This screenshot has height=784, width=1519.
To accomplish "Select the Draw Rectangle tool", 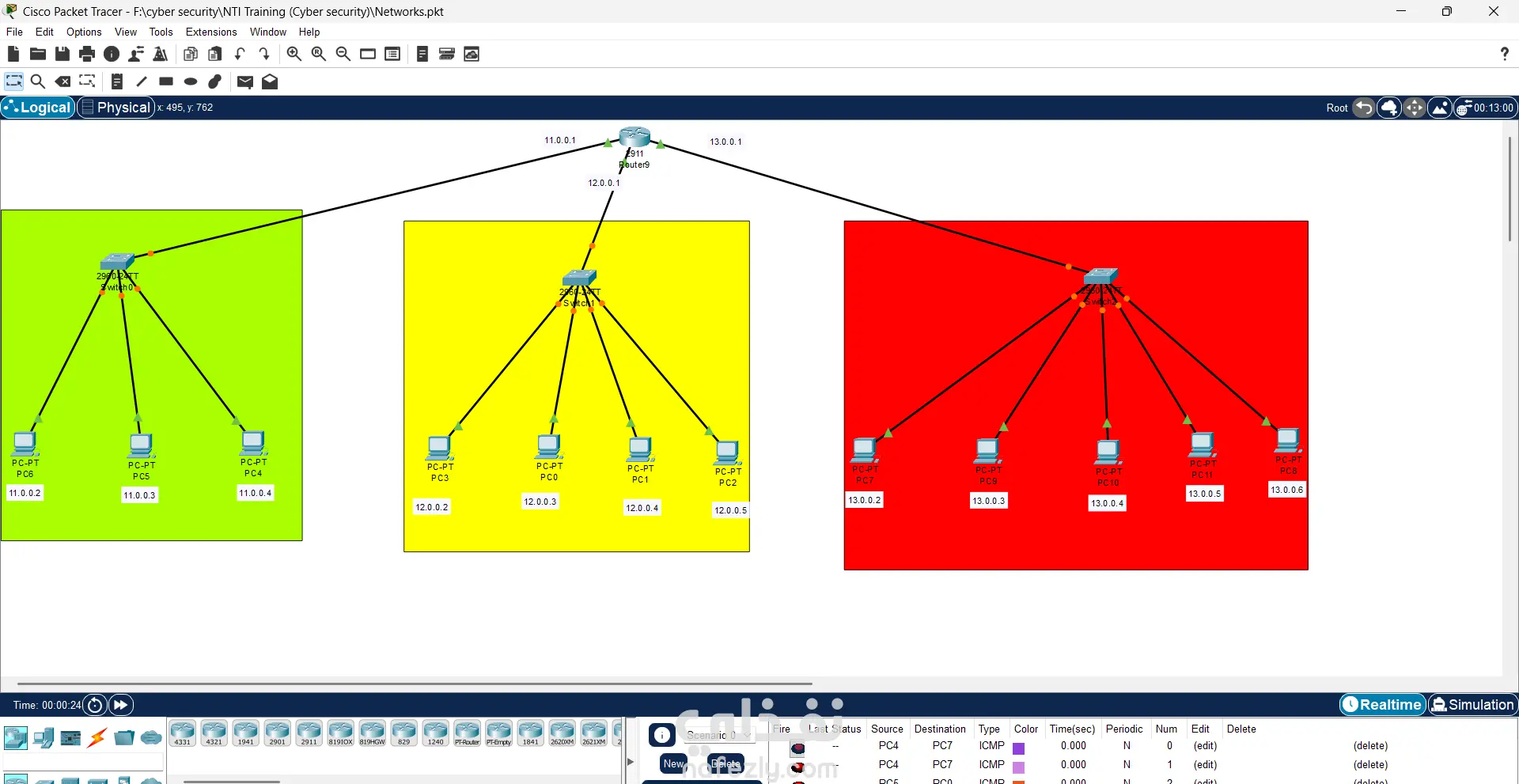I will (x=166, y=81).
